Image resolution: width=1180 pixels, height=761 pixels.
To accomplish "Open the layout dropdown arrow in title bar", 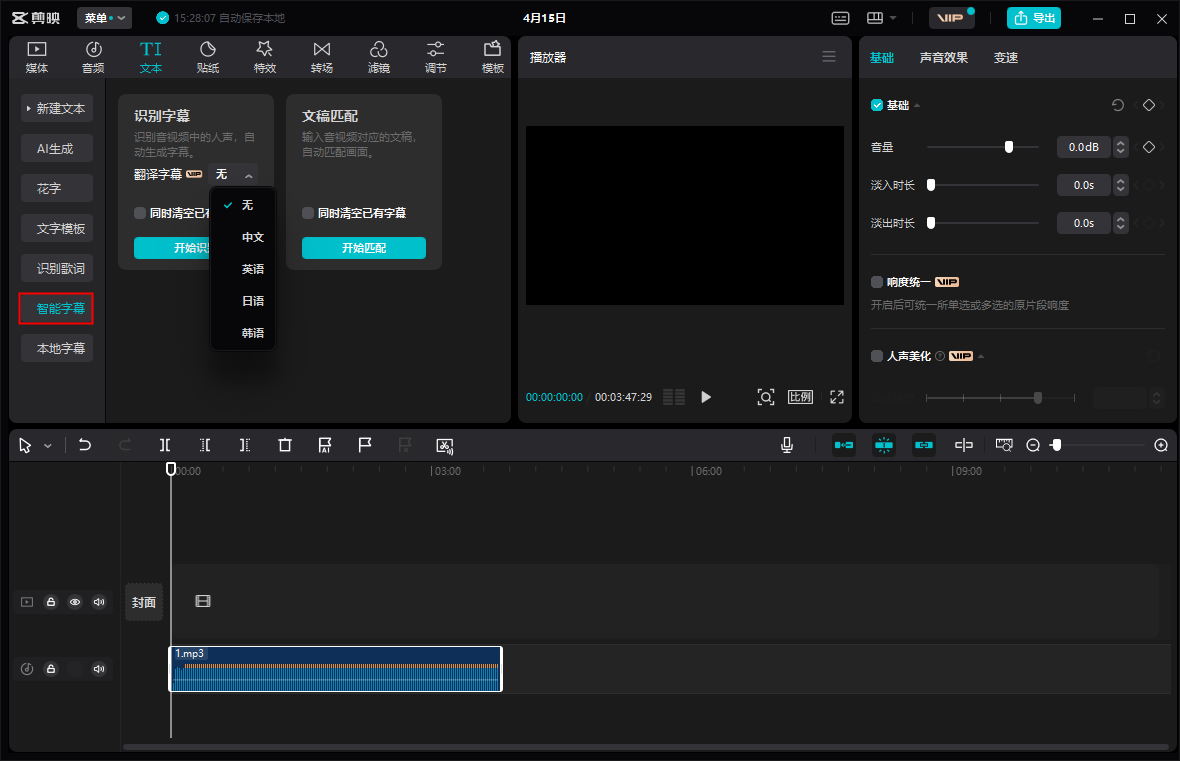I will (x=893, y=18).
